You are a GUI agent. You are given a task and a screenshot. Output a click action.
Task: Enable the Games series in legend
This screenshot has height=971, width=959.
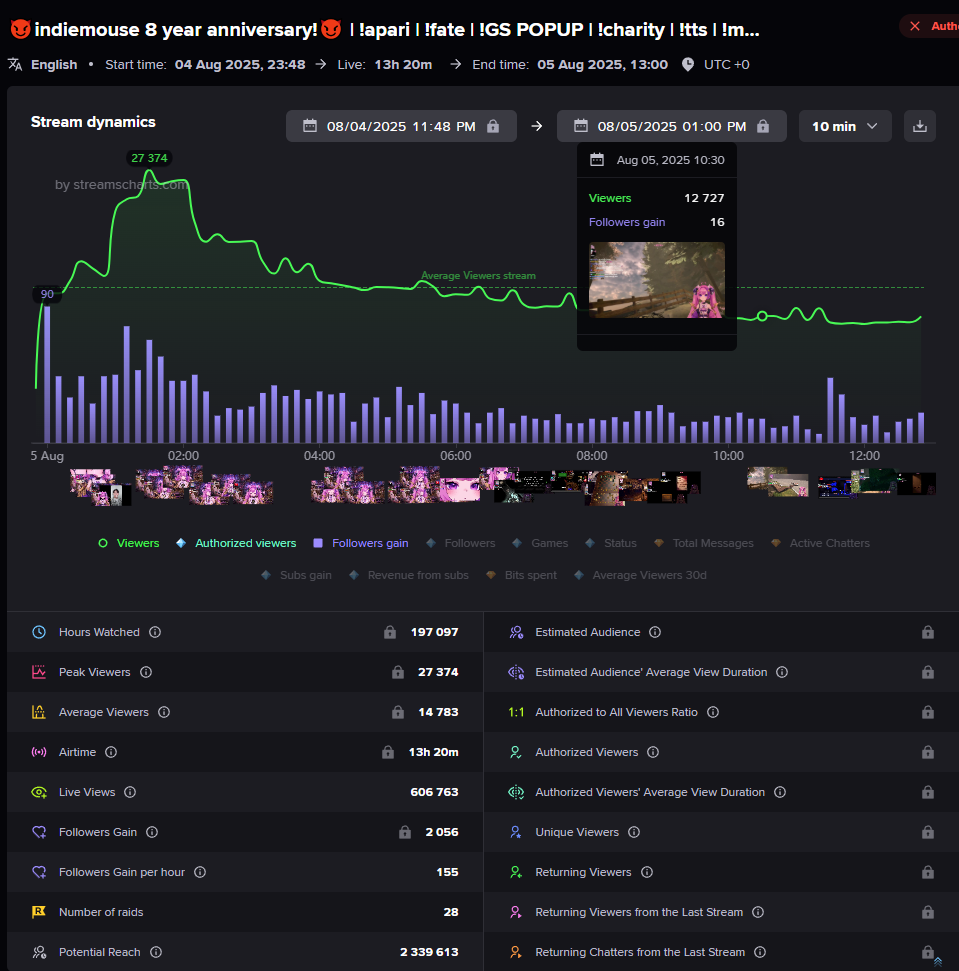click(540, 543)
